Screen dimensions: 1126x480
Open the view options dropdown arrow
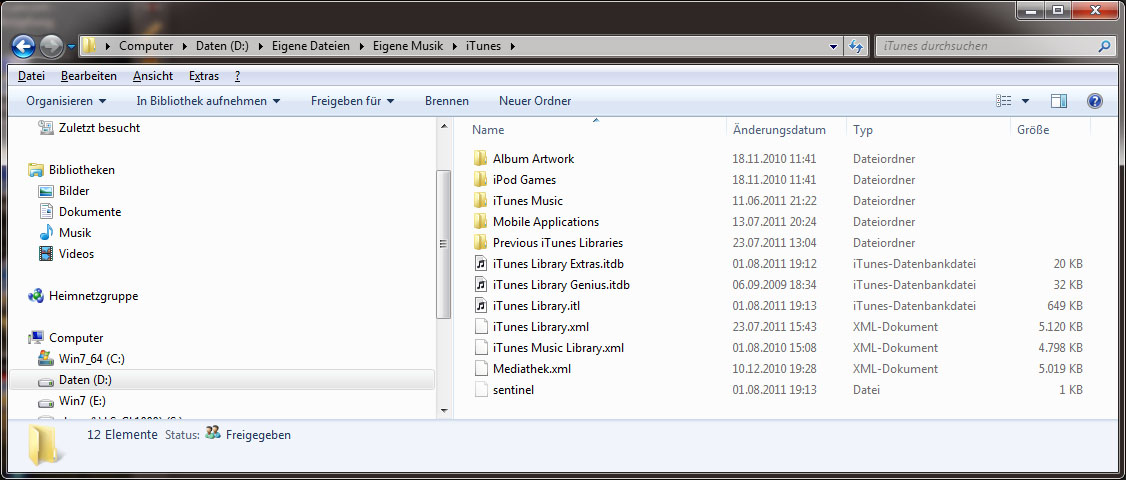click(x=1025, y=101)
